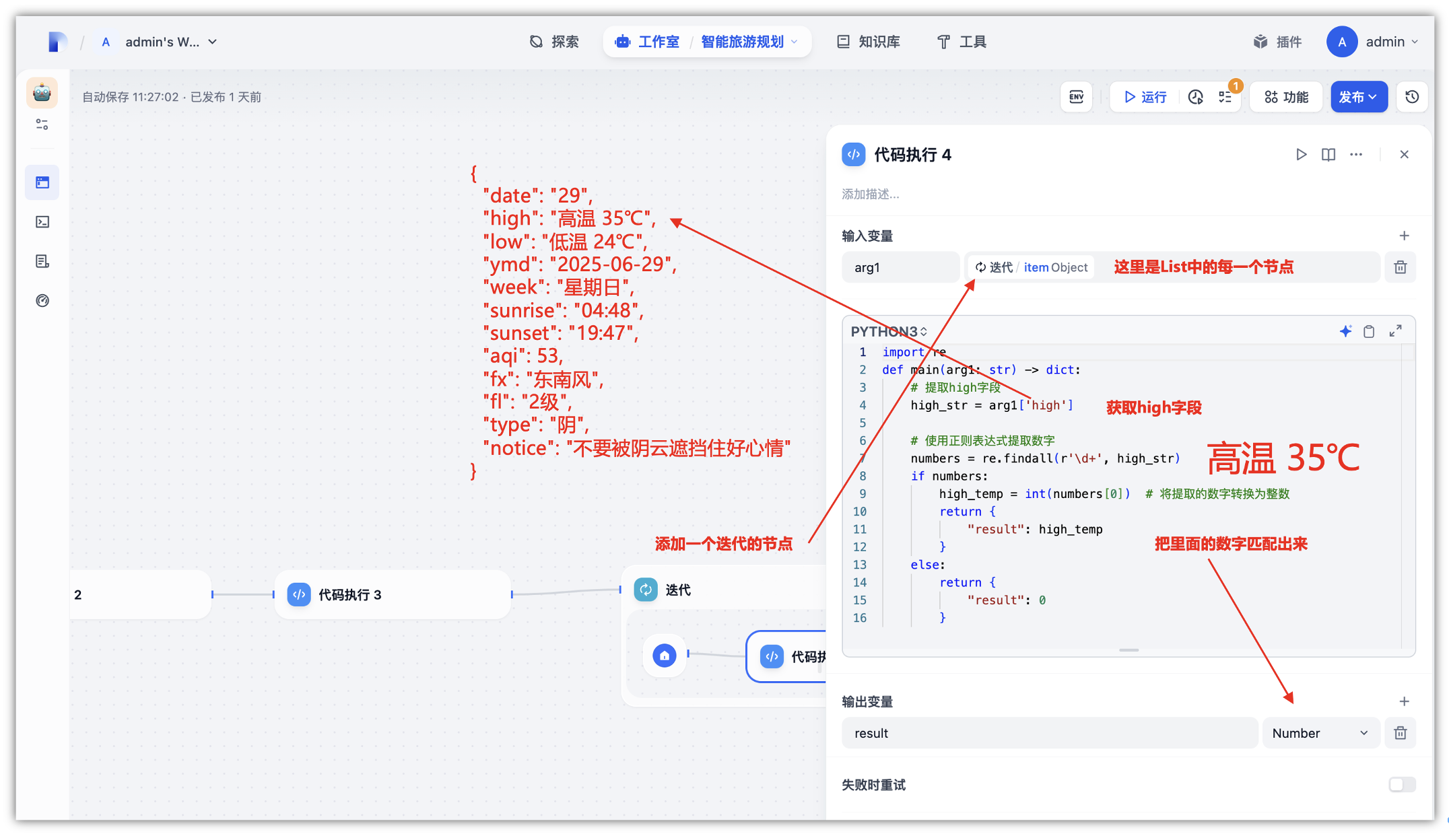Toggle the 失败时重试 switch
1449x840 pixels.
[x=1401, y=784]
